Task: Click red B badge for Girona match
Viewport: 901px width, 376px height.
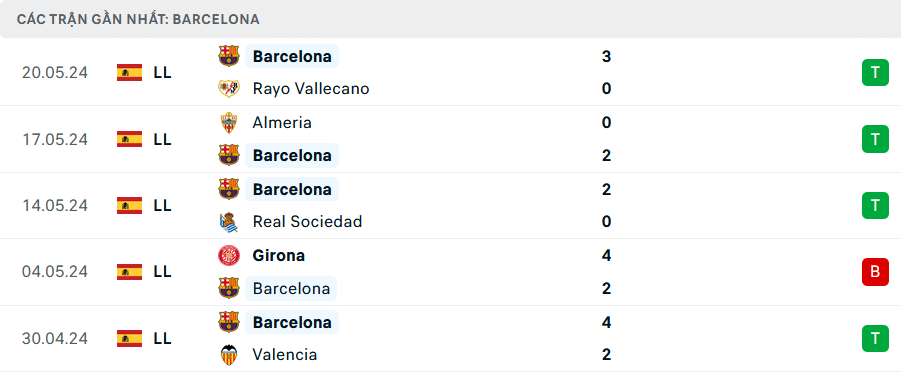Action: 875,272
